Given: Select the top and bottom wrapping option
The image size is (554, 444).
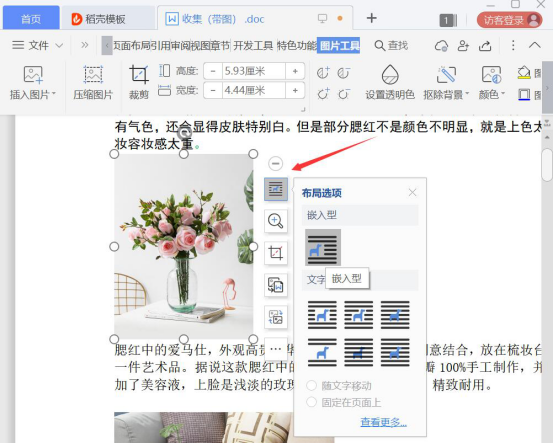Looking at the screenshot, I should pos(322,353).
